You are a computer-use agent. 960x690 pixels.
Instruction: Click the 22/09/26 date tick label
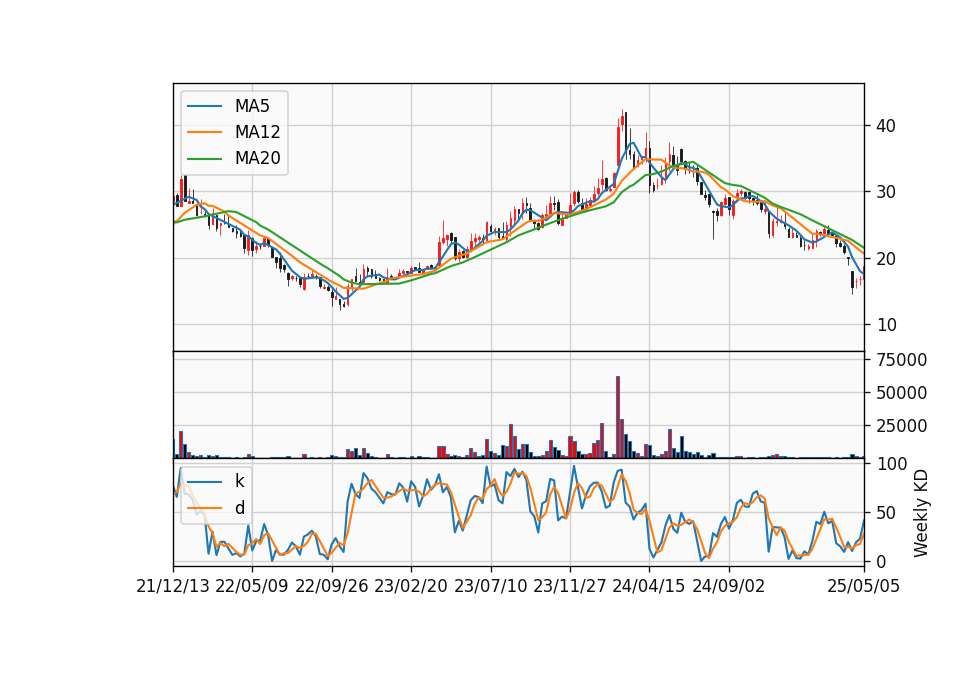tap(332, 587)
